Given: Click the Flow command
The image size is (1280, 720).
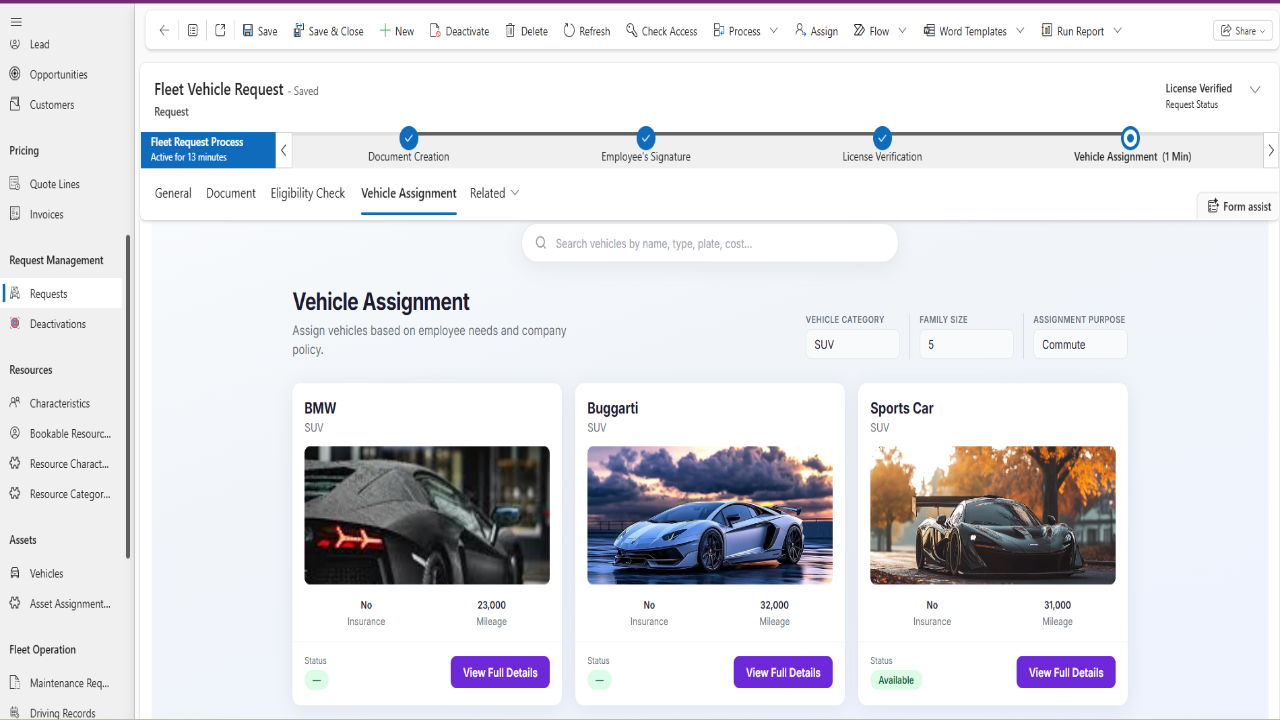Looking at the screenshot, I should click(871, 31).
